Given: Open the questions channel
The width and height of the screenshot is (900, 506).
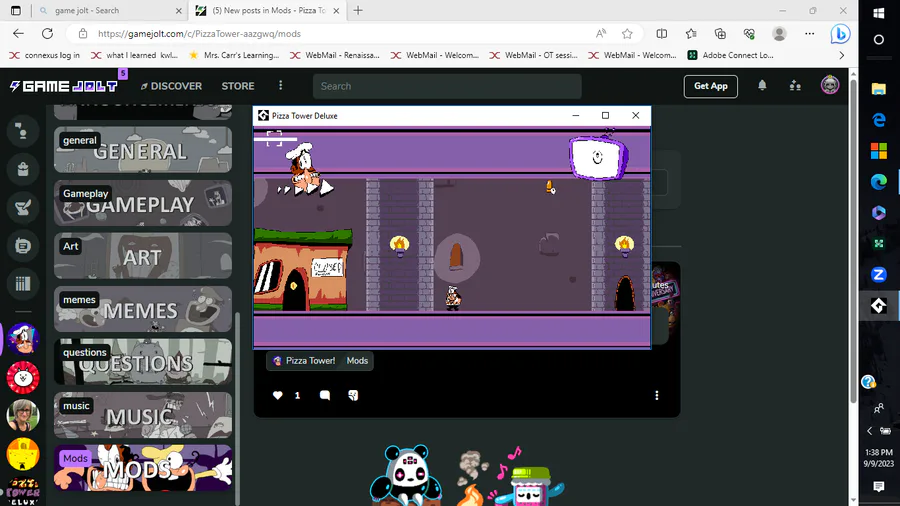Looking at the screenshot, I should tap(143, 362).
